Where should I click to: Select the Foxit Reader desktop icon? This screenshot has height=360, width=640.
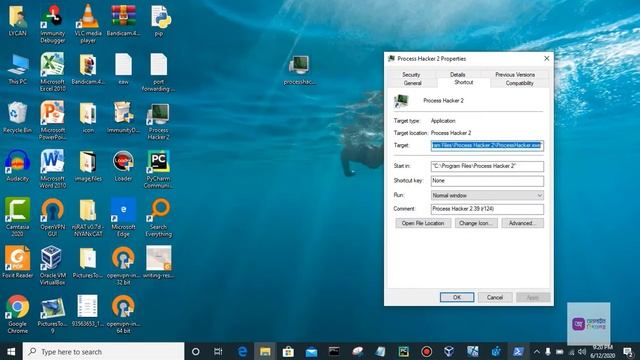pyautogui.click(x=18, y=262)
